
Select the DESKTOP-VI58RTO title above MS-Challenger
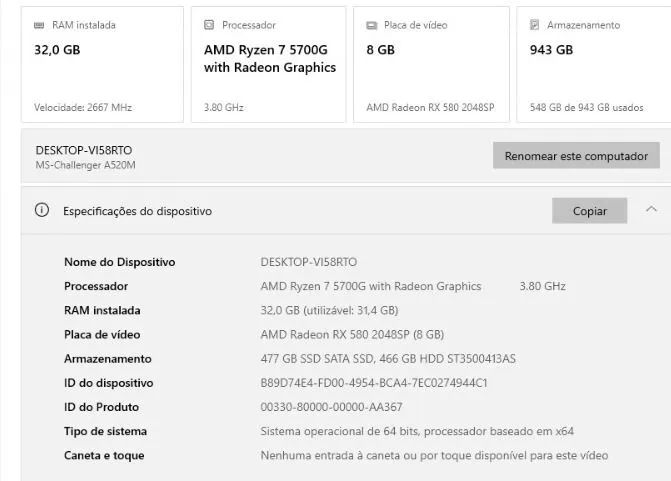84,150
